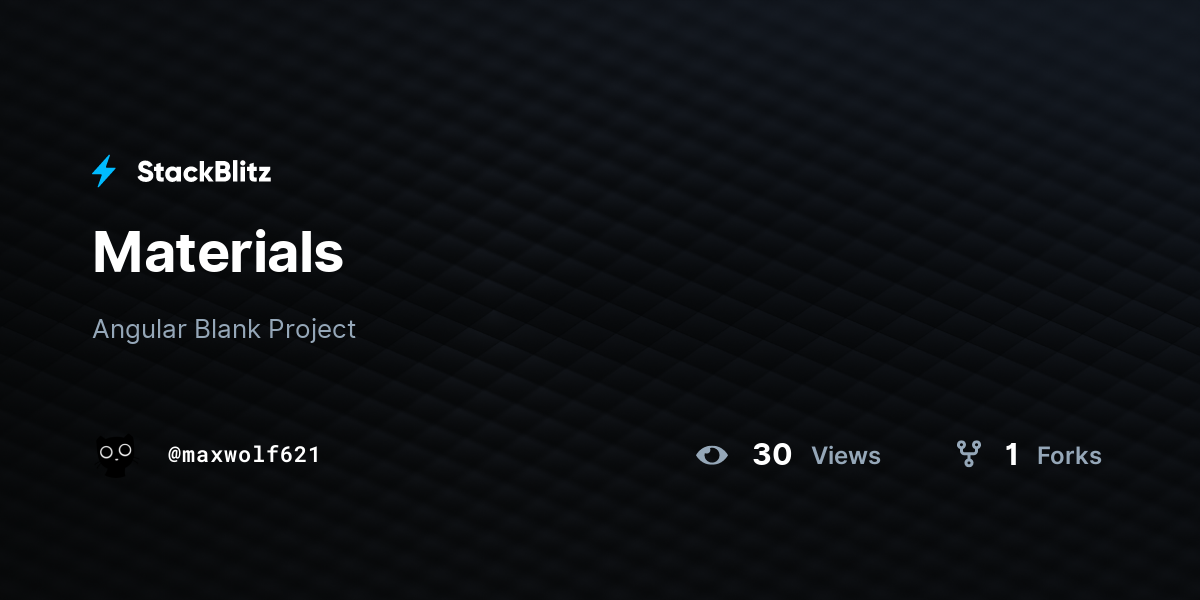Click the digits 621 in the username

(x=301, y=455)
